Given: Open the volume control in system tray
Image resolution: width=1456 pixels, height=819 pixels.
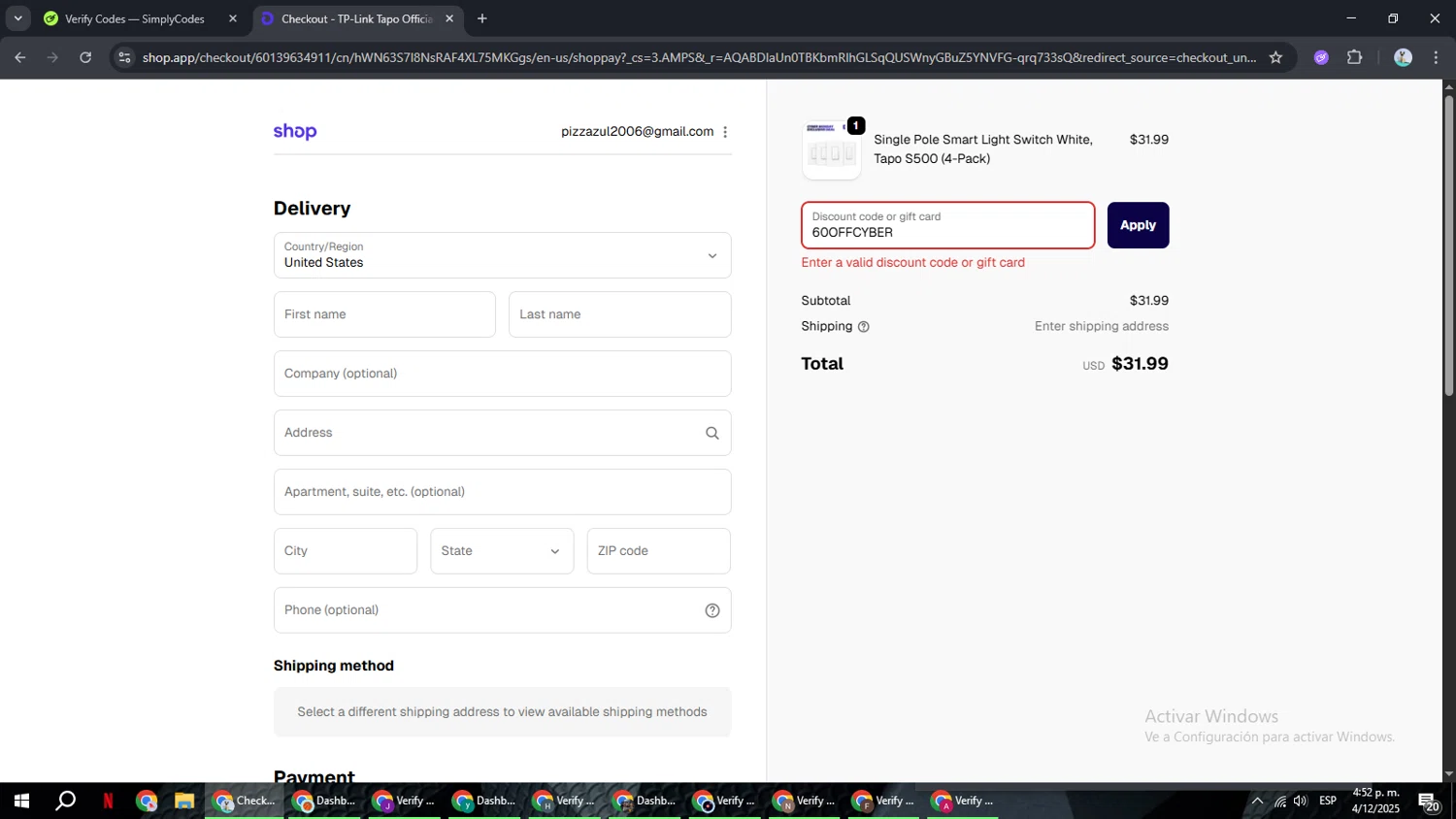Looking at the screenshot, I should point(1301,802).
